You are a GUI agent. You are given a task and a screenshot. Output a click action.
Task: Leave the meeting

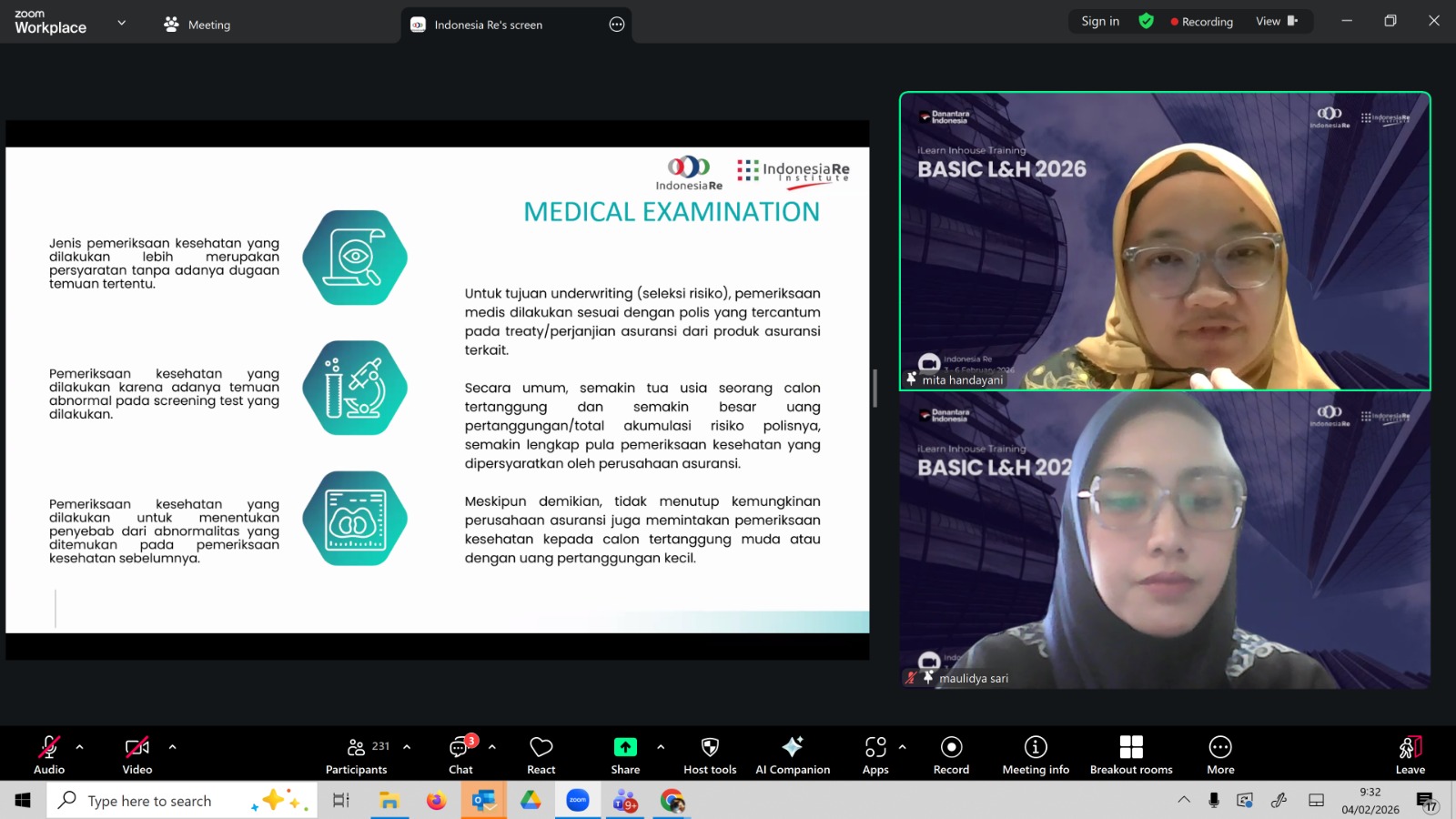pyautogui.click(x=1410, y=753)
